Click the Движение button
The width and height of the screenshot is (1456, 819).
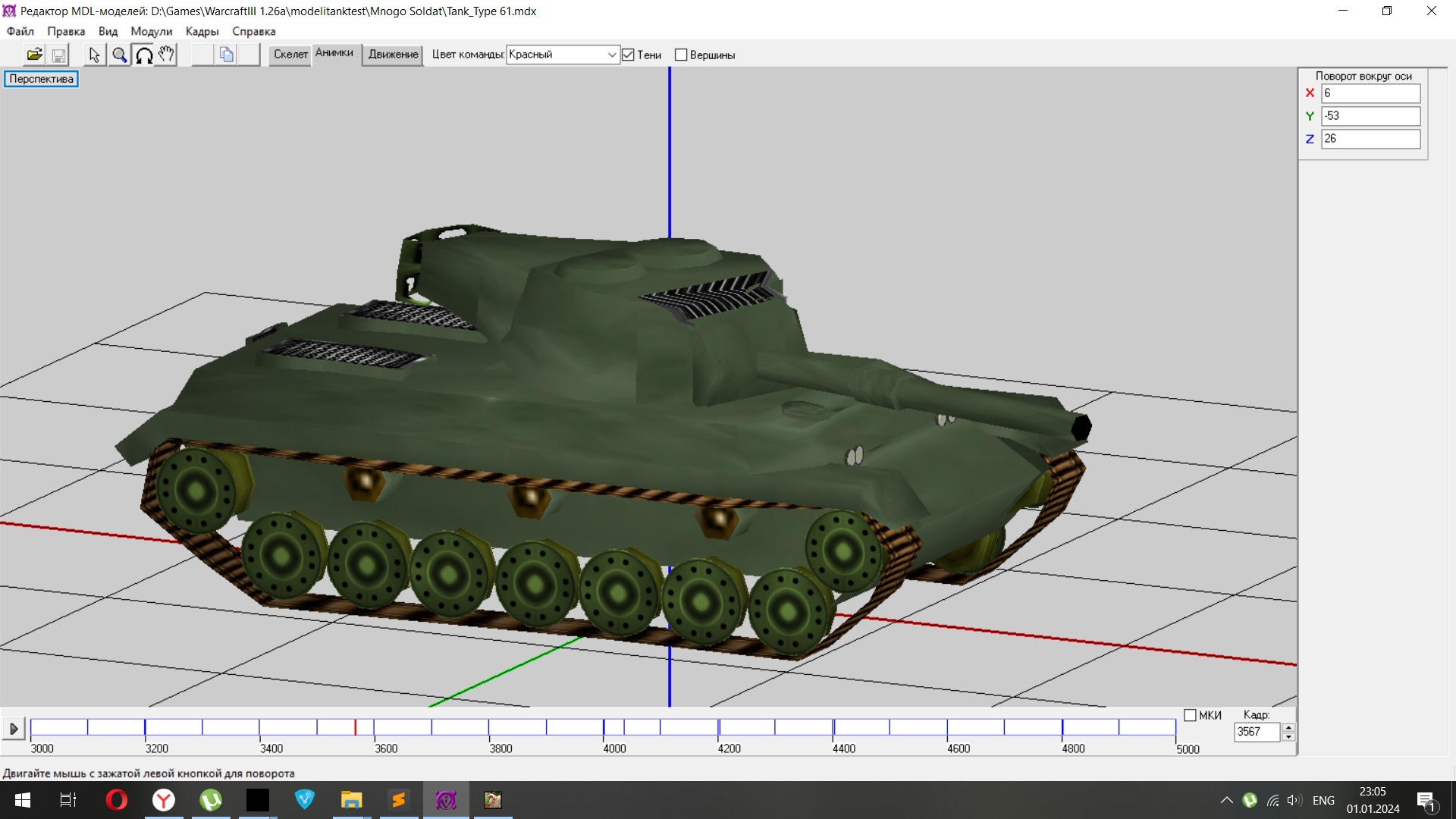[393, 54]
